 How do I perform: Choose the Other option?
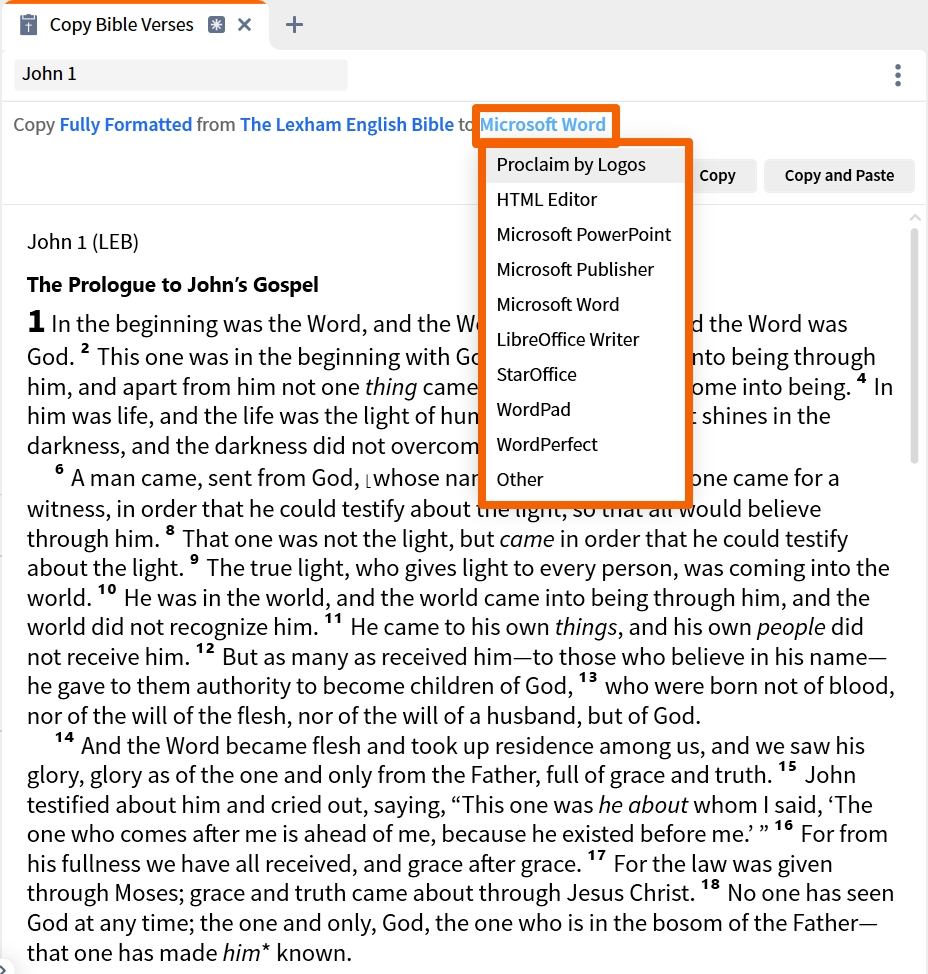pos(585,480)
